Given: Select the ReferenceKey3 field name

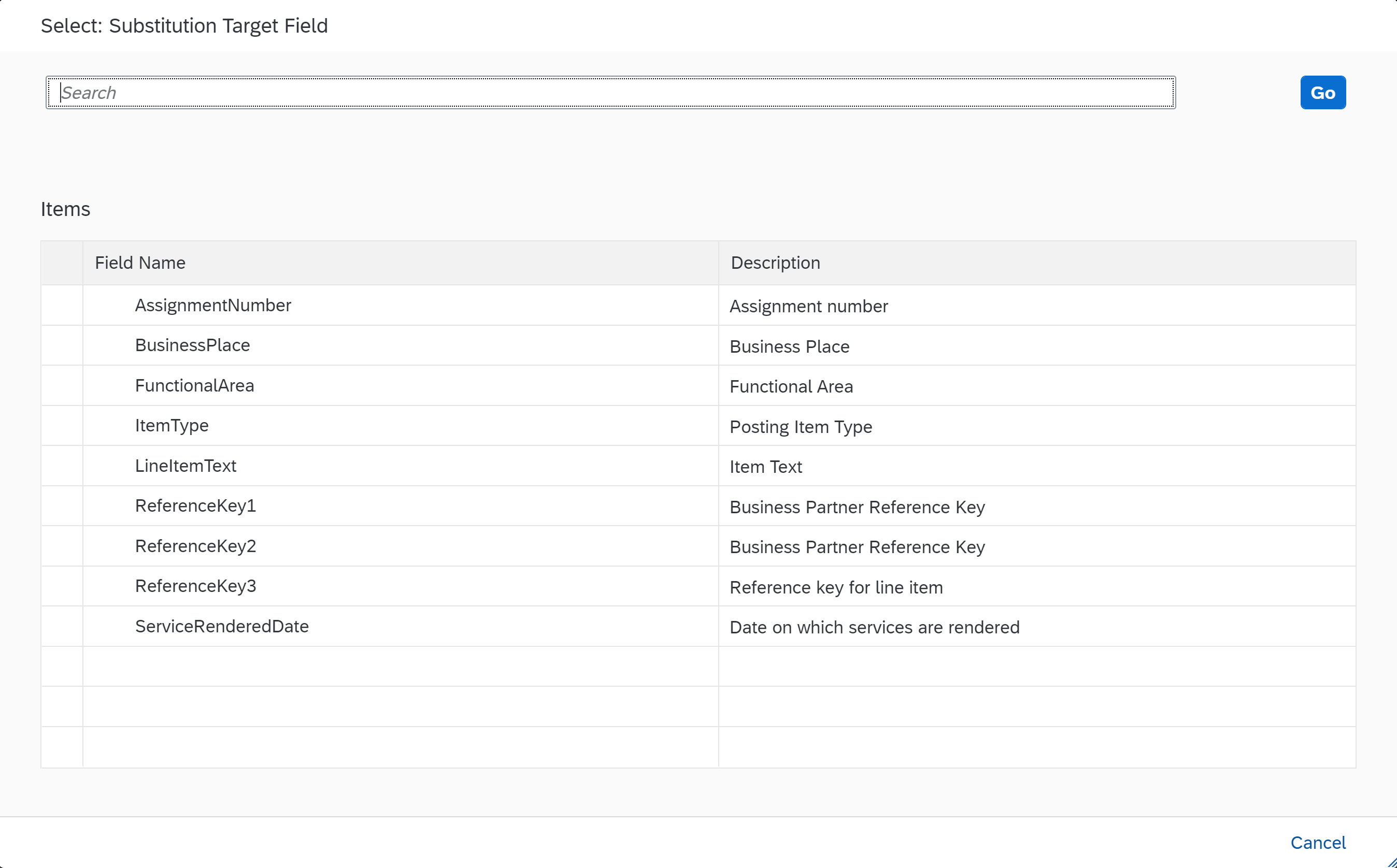Looking at the screenshot, I should [195, 586].
